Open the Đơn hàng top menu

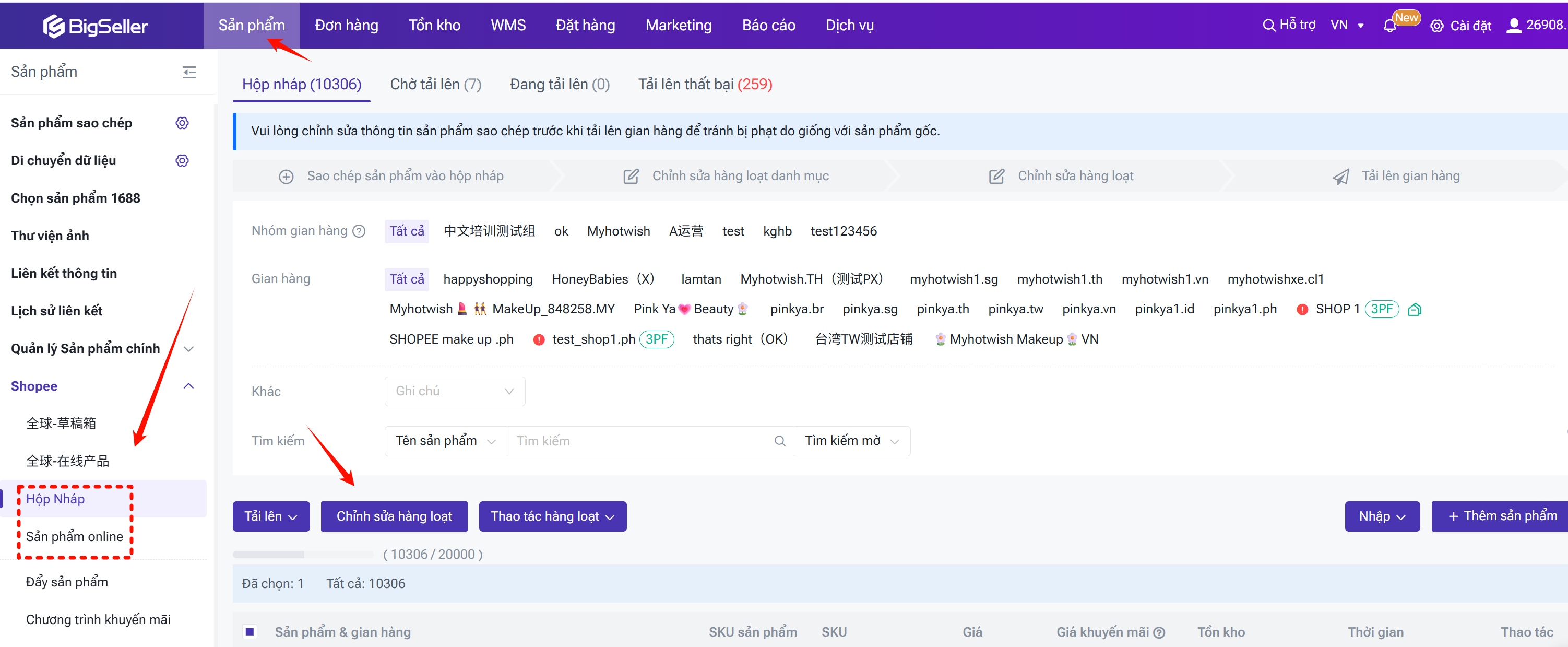(x=347, y=26)
